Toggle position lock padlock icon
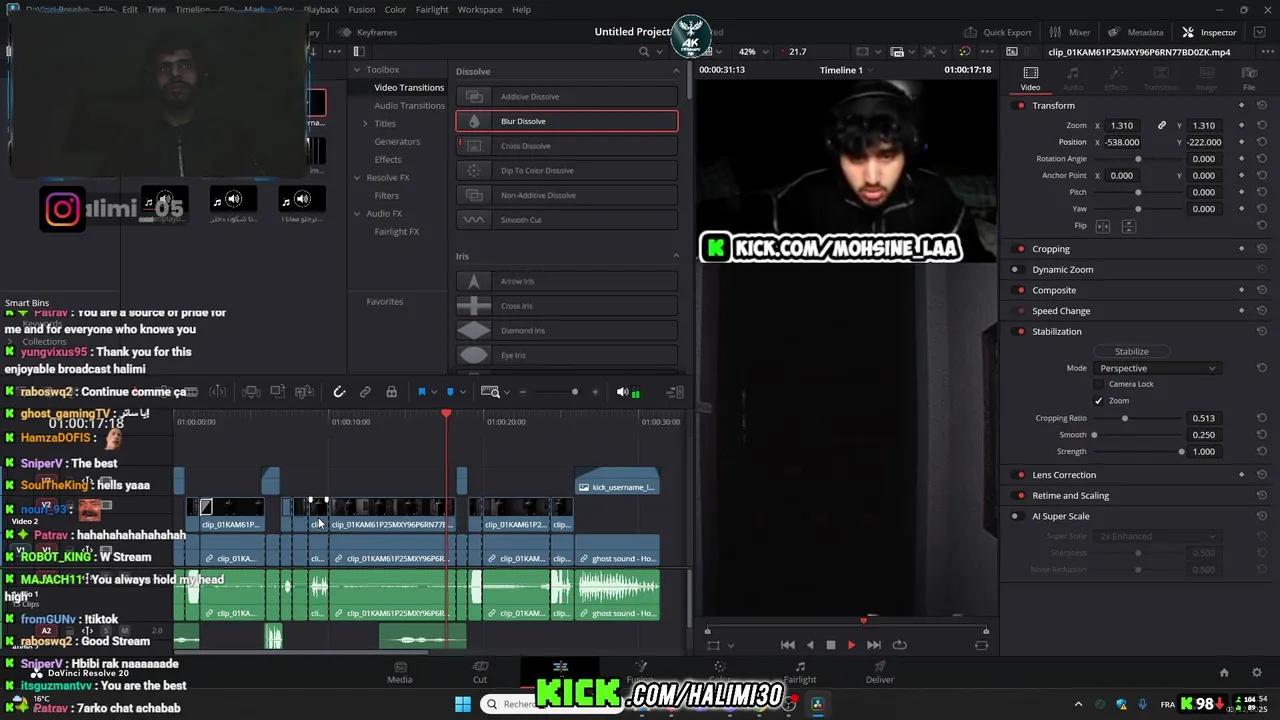The height and width of the screenshot is (720, 1280). pos(391,392)
